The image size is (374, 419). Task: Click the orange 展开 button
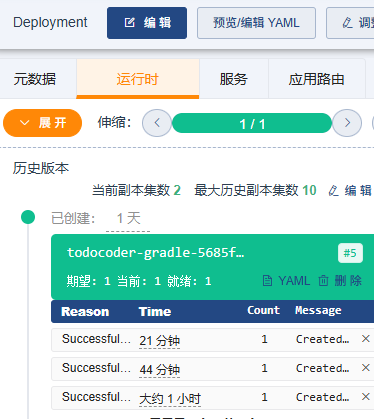click(42, 123)
